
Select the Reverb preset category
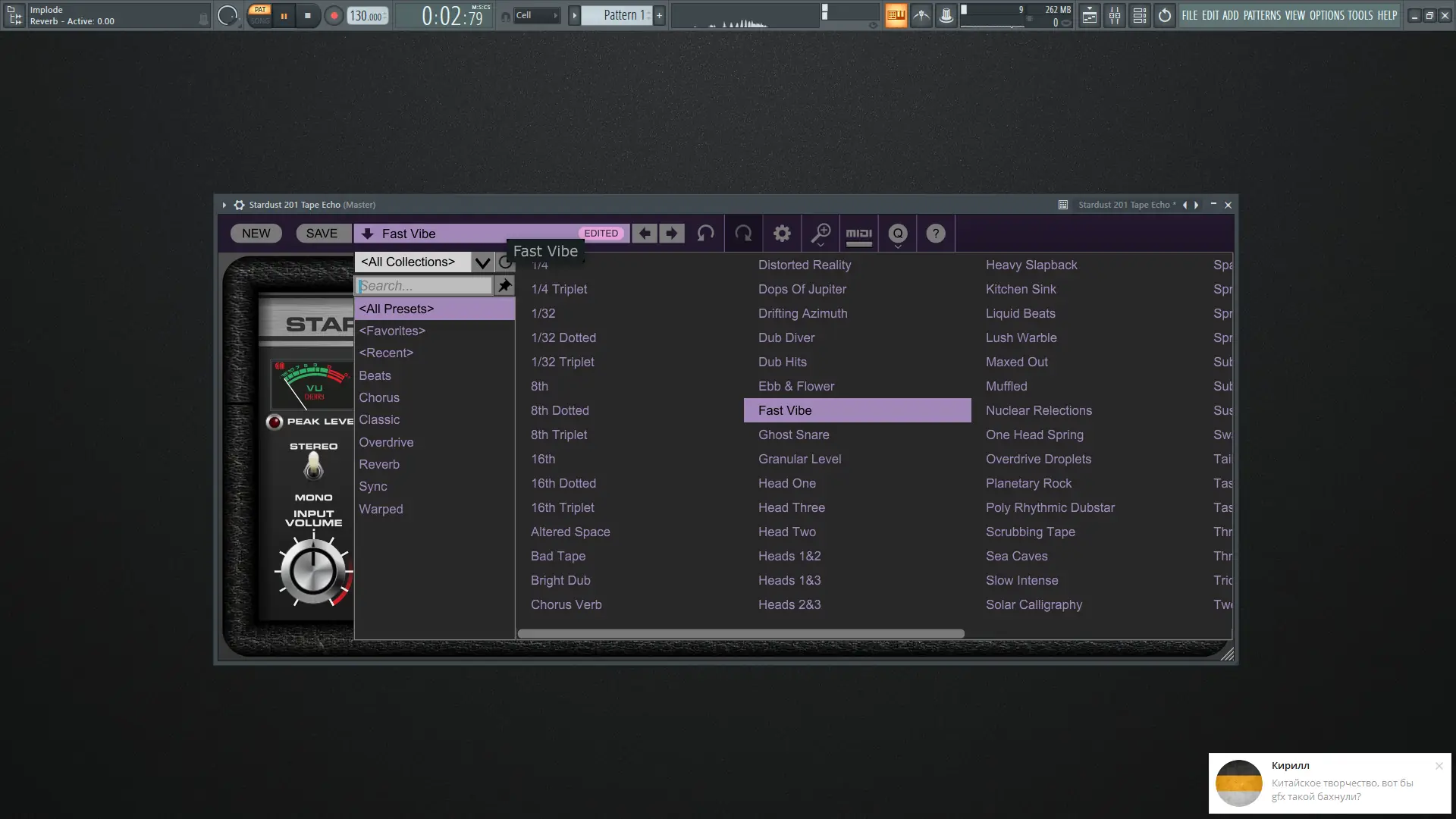[379, 464]
